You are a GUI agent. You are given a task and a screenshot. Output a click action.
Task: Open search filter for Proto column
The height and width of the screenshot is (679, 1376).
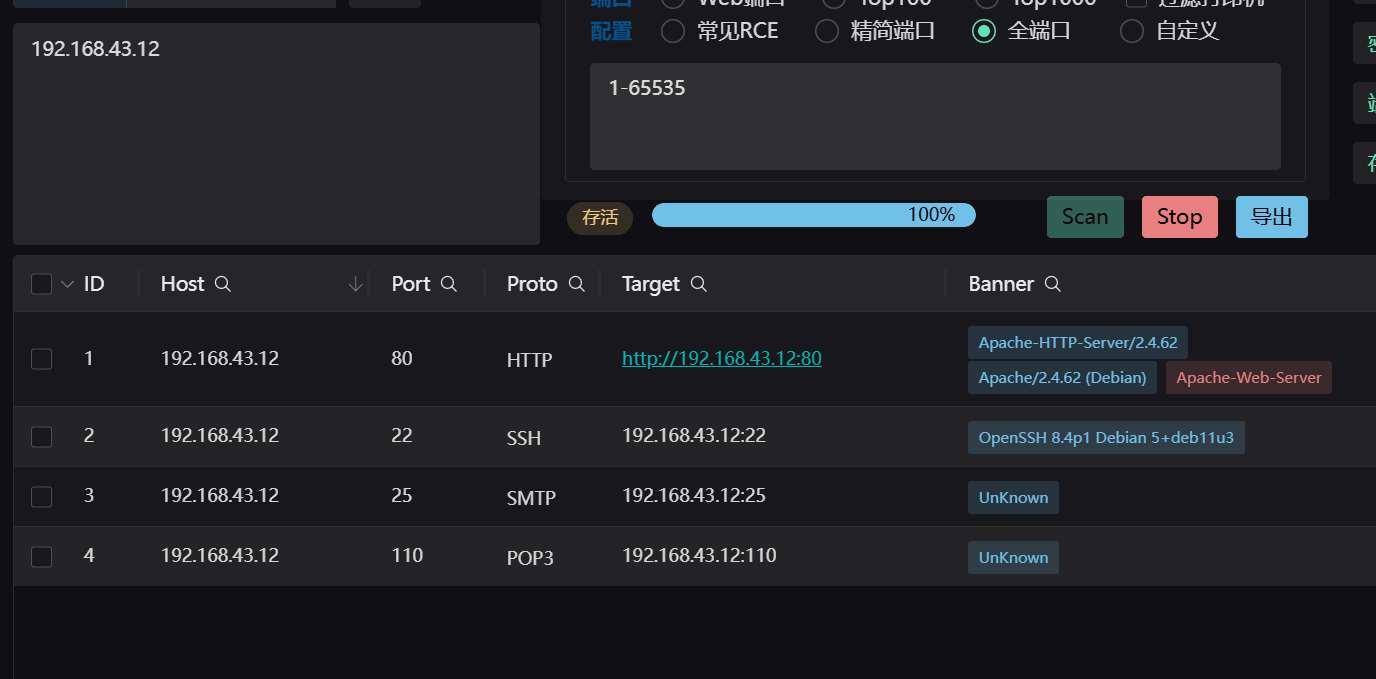click(x=576, y=284)
